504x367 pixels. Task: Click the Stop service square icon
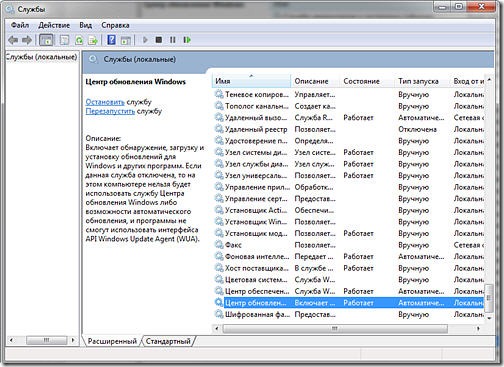[159, 40]
